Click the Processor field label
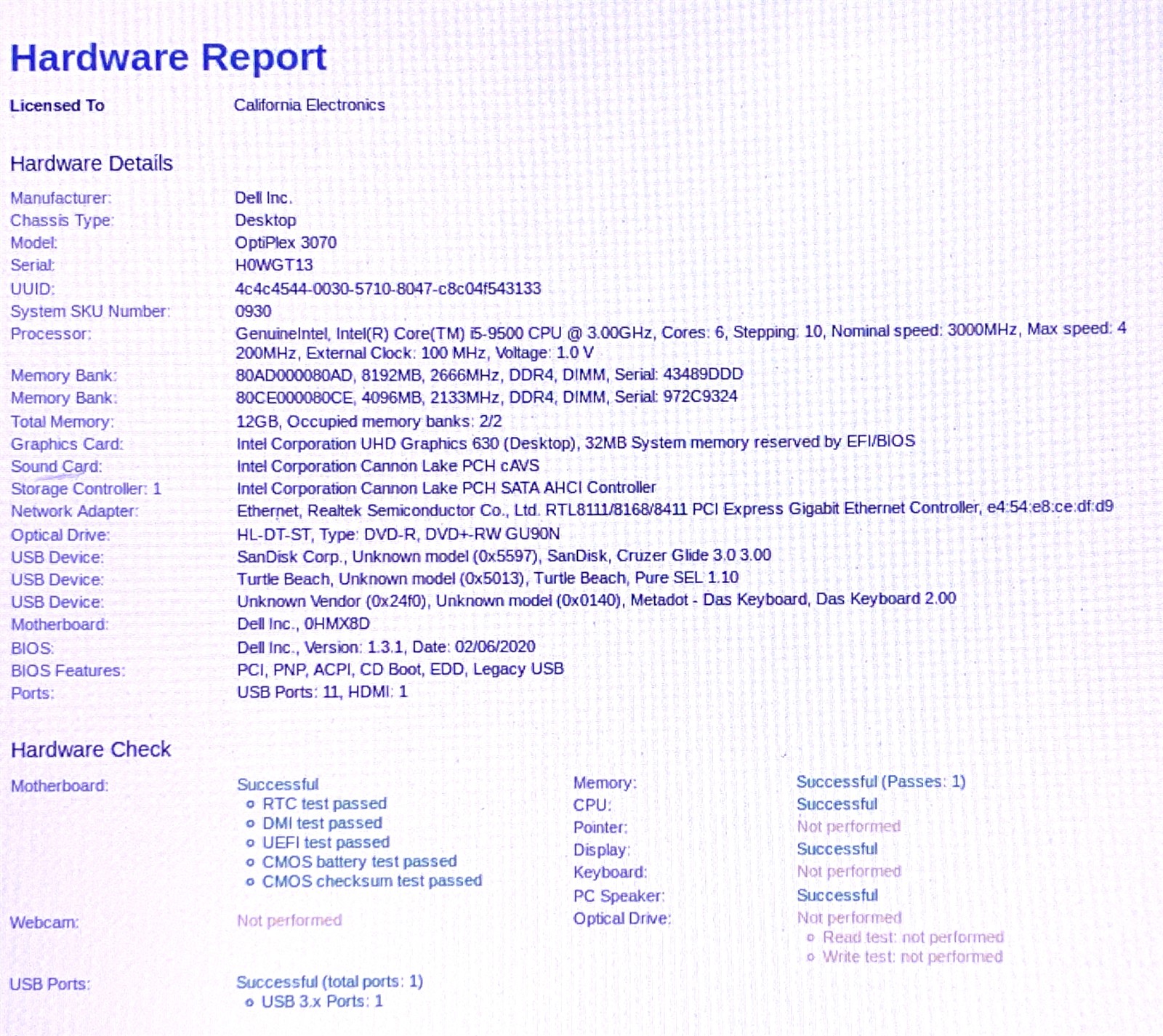Viewport: 1163px width, 1036px height. pyautogui.click(x=51, y=334)
